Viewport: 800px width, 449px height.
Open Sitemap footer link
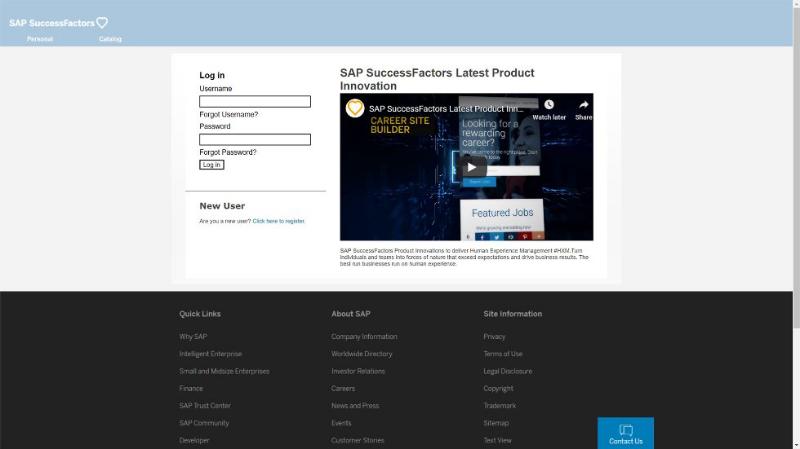496,423
